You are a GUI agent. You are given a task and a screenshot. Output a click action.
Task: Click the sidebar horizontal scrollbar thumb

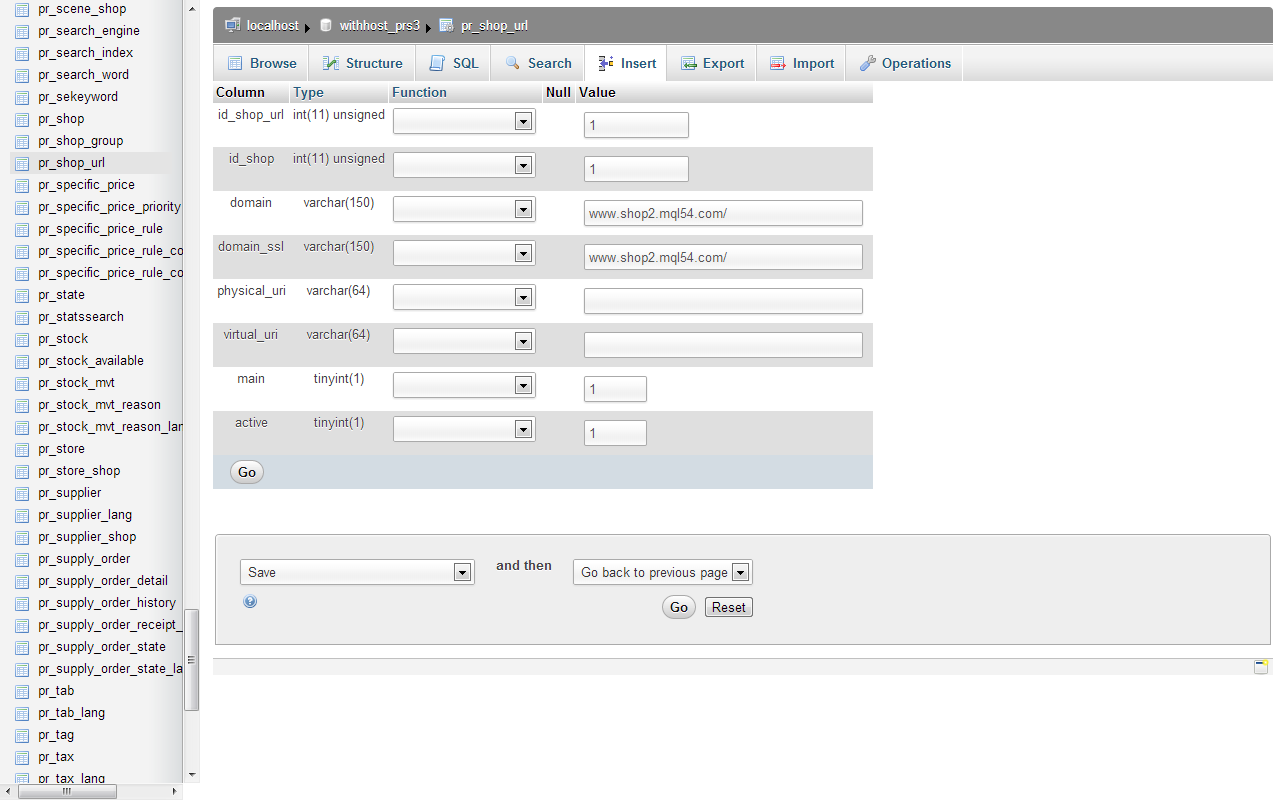pos(68,791)
